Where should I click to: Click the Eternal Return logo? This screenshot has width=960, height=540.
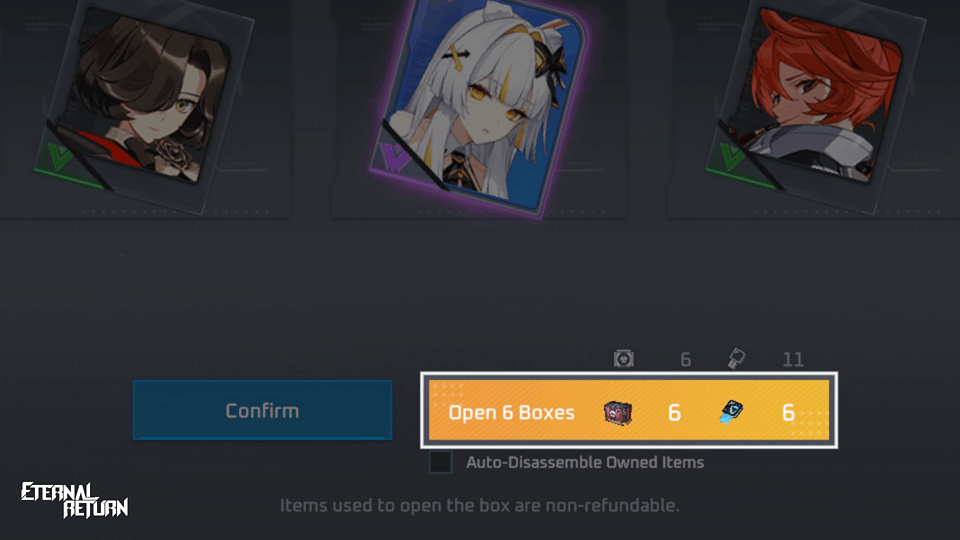click(74, 500)
